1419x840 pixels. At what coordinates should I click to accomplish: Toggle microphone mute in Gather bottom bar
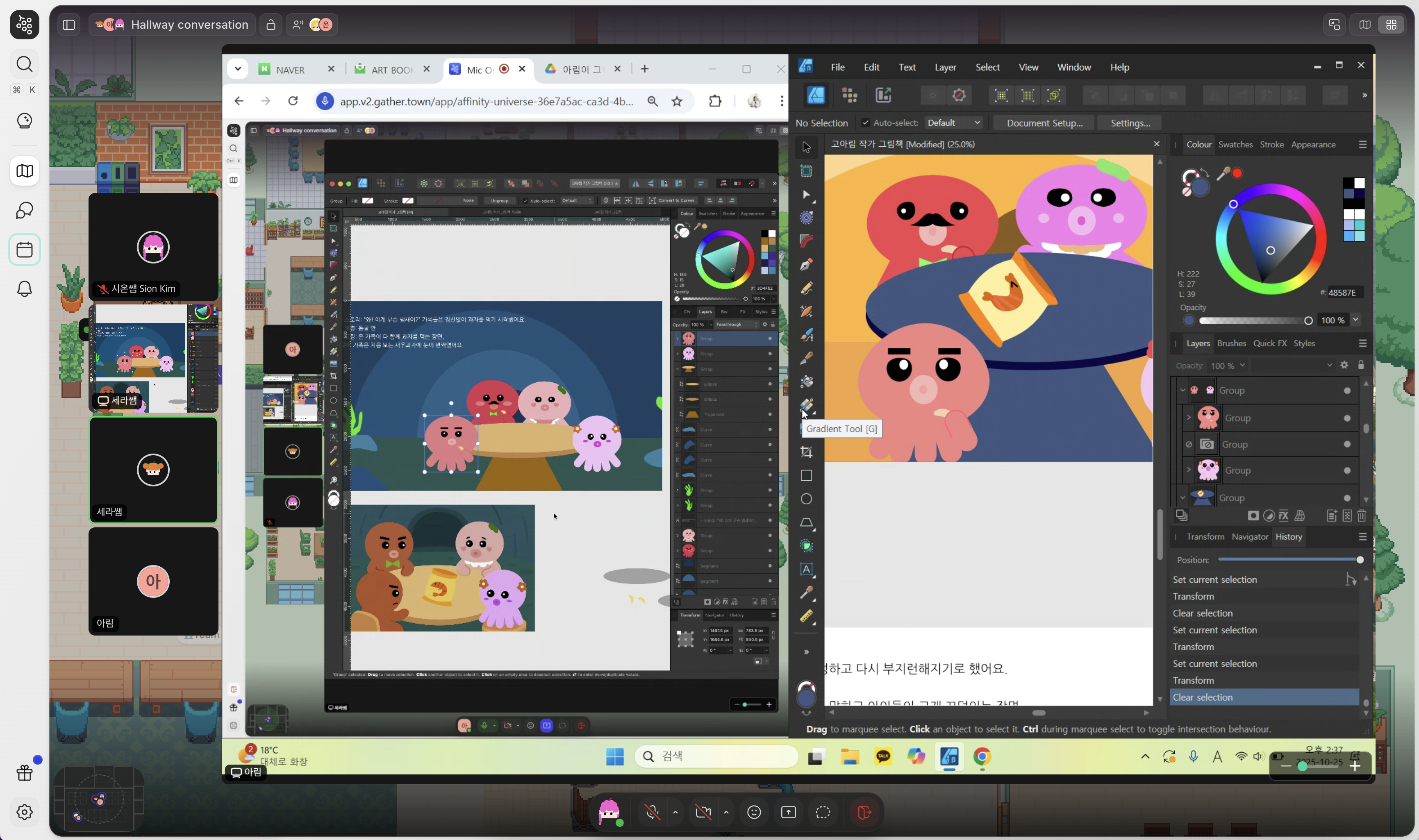652,812
